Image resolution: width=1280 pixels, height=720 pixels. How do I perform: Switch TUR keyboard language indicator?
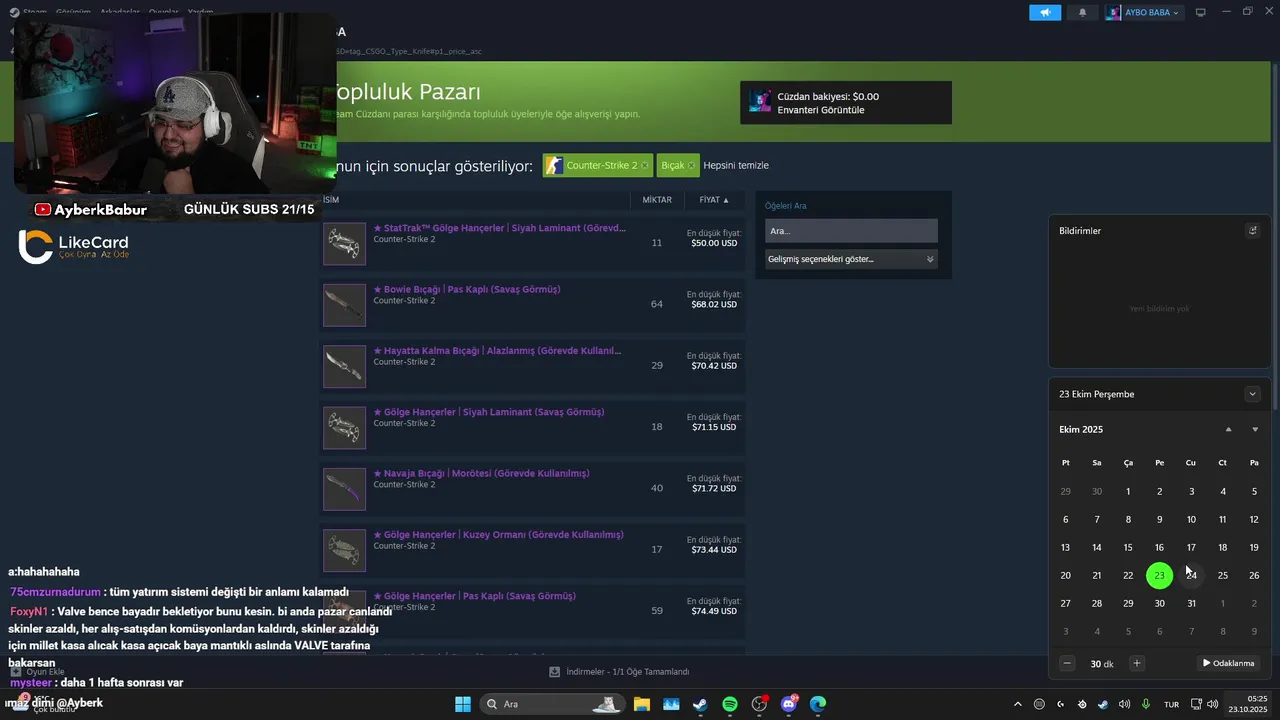click(1171, 704)
